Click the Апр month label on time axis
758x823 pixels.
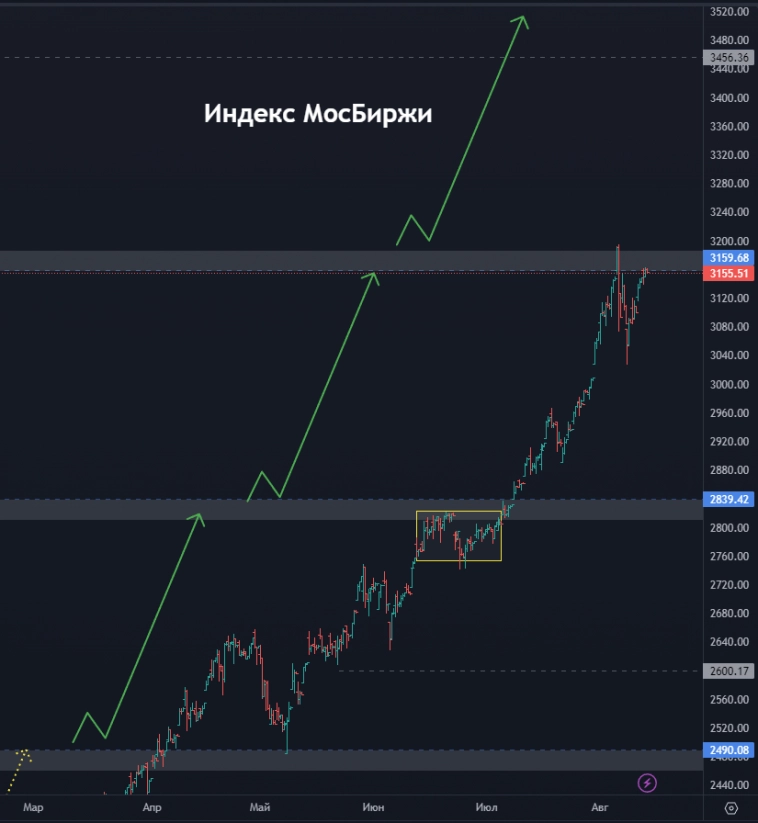(152, 807)
